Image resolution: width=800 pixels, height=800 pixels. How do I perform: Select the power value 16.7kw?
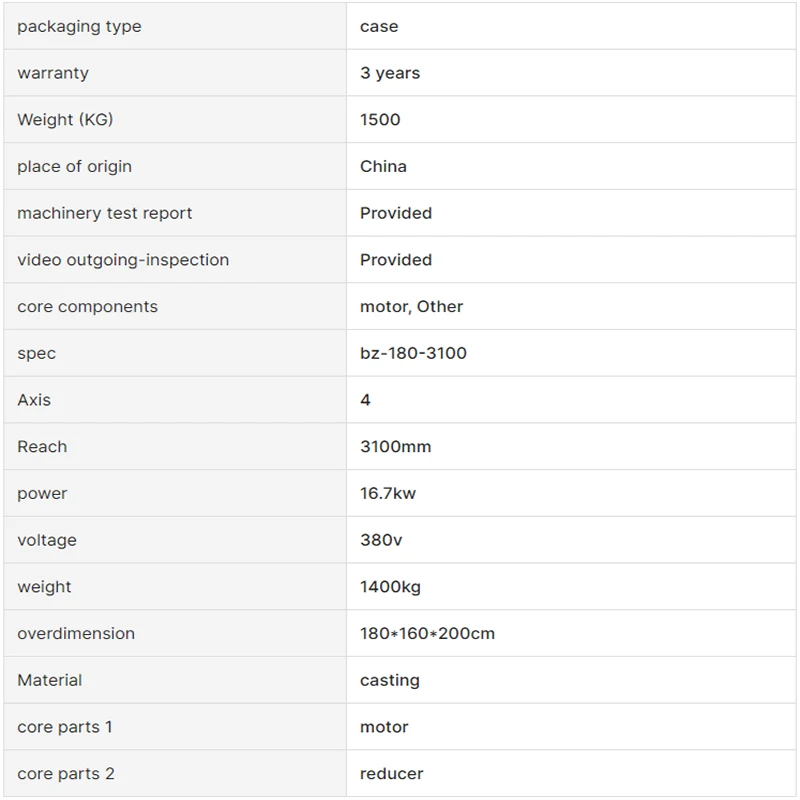tap(388, 493)
